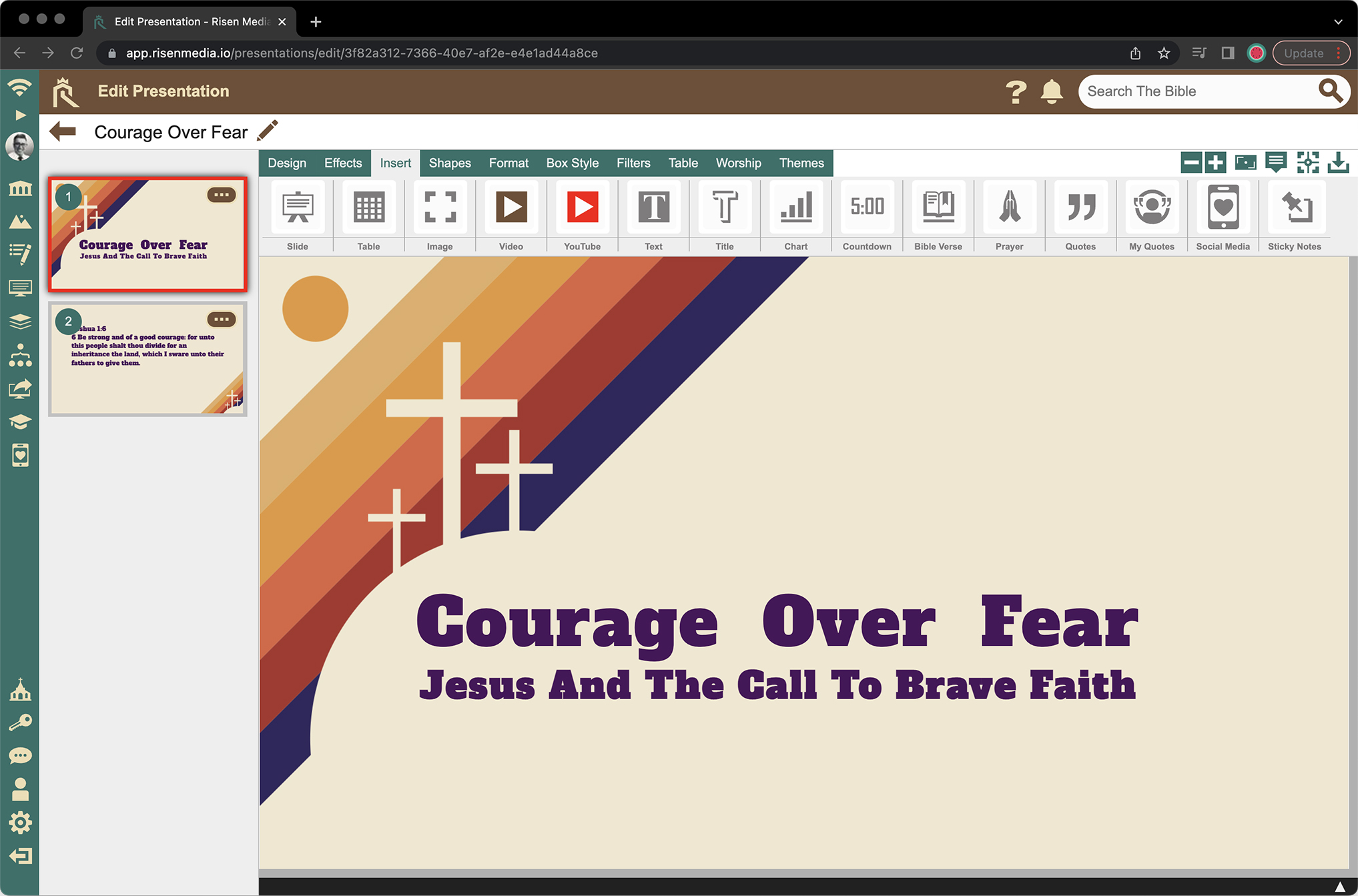
Task: Insert a Social Media element
Action: (x=1223, y=207)
